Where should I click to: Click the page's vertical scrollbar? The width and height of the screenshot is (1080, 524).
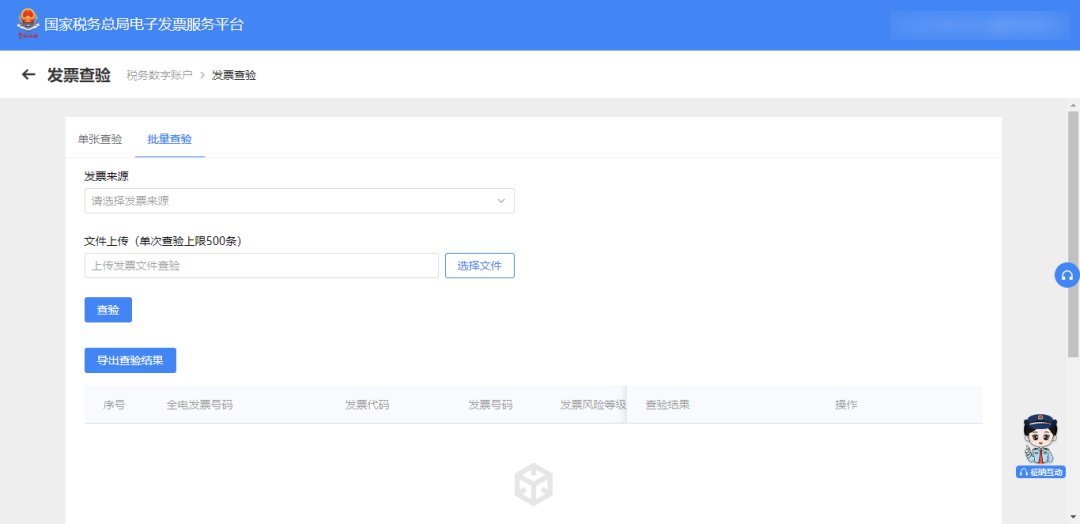pos(1072,230)
